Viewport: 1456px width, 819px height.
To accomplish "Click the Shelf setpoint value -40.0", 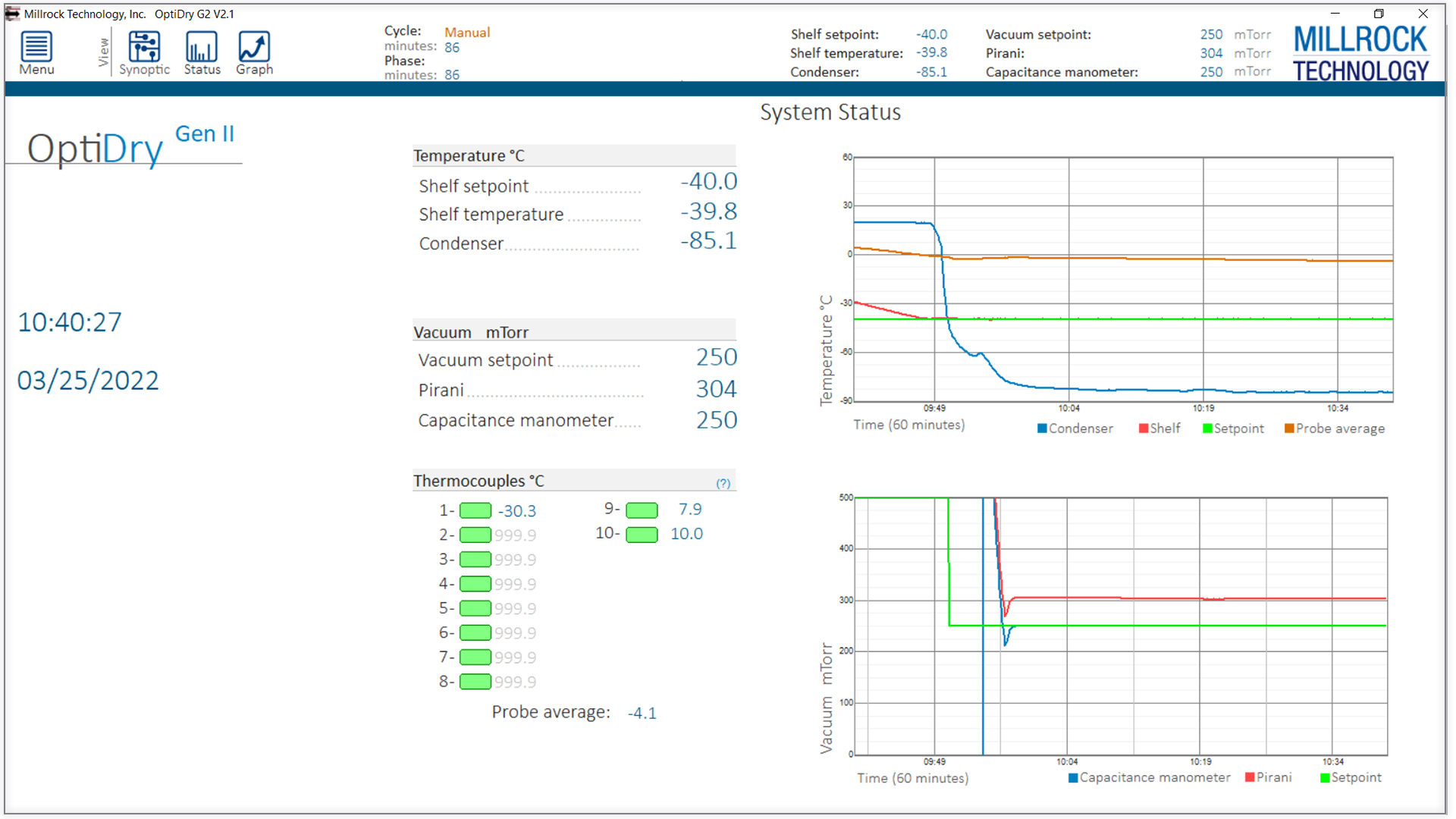I will [x=708, y=182].
